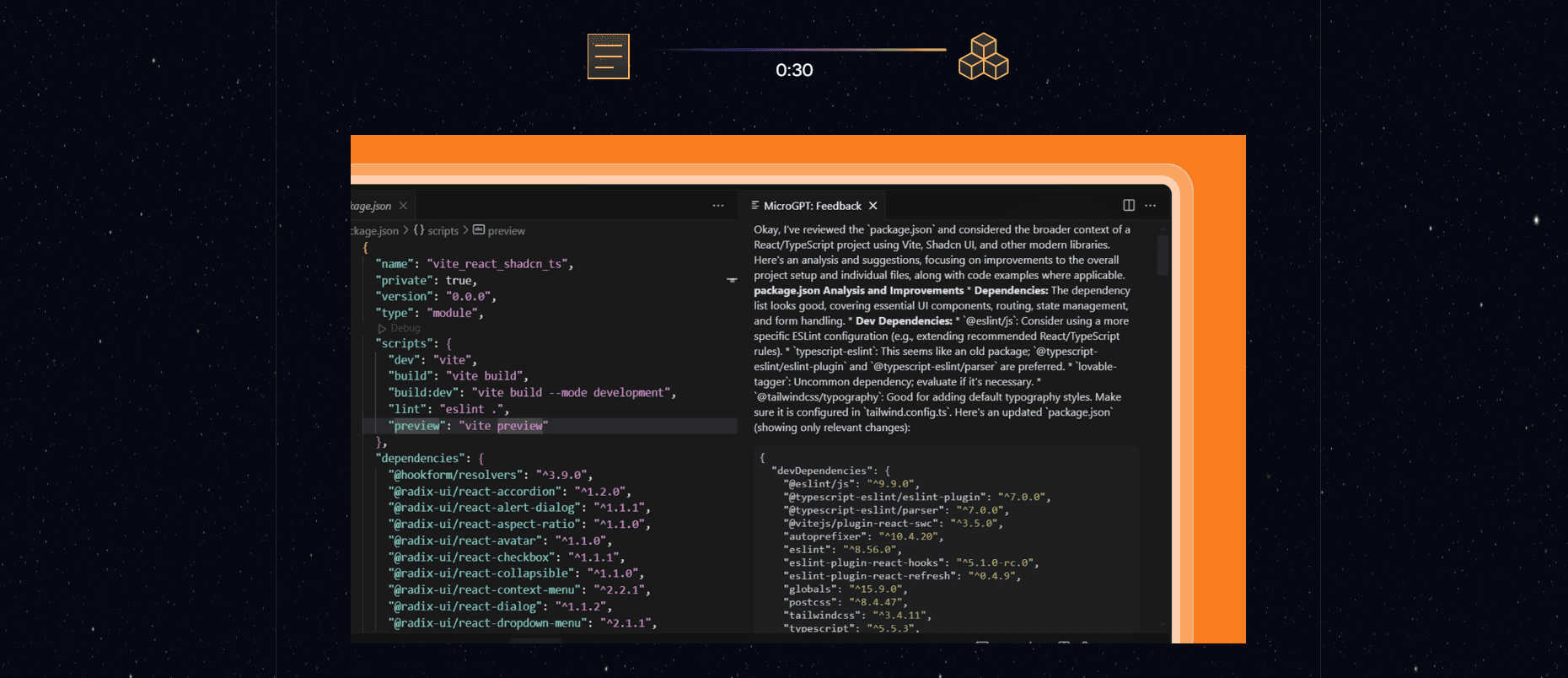Click the "dependencies": { line

click(430, 458)
